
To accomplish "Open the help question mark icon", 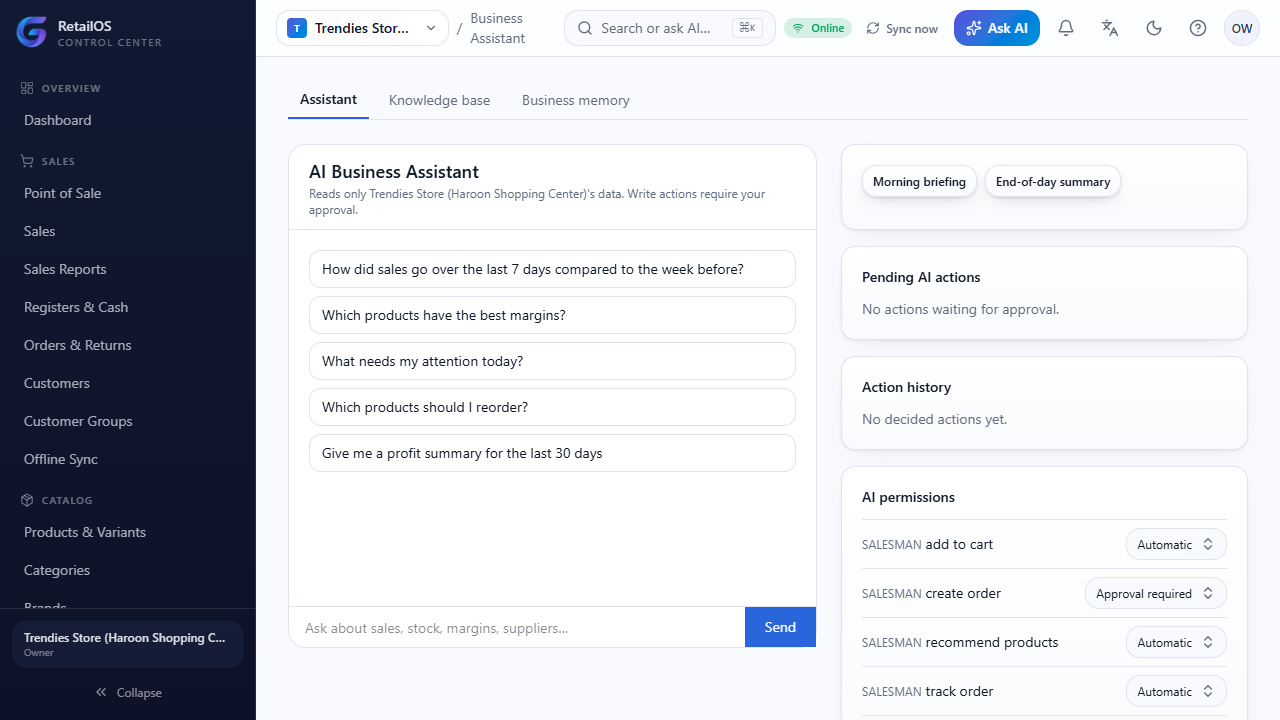I will (1198, 28).
